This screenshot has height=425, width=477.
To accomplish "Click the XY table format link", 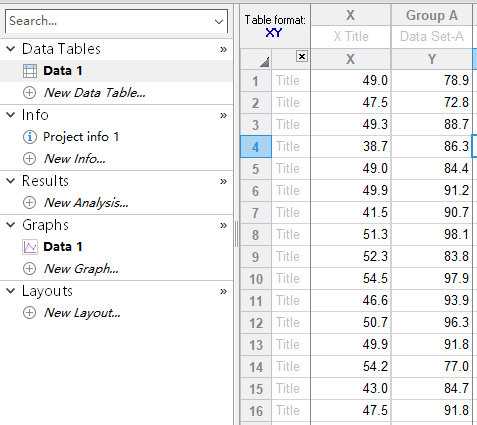I will [x=274, y=33].
